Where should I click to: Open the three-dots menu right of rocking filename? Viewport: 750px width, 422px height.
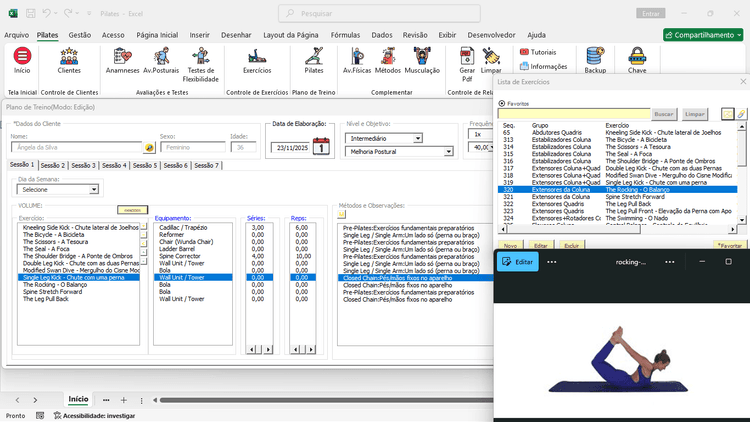pyautogui.click(x=670, y=262)
